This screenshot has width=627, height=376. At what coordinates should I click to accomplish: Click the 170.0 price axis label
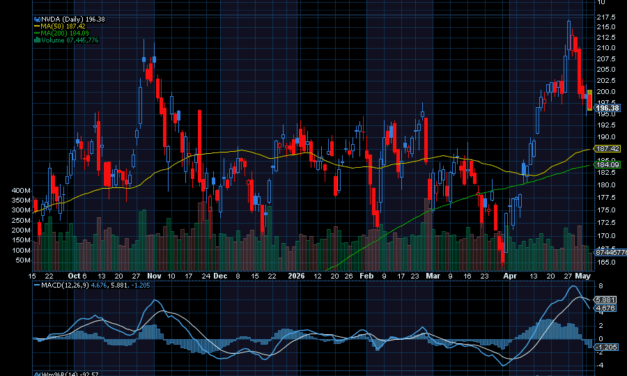click(x=606, y=236)
